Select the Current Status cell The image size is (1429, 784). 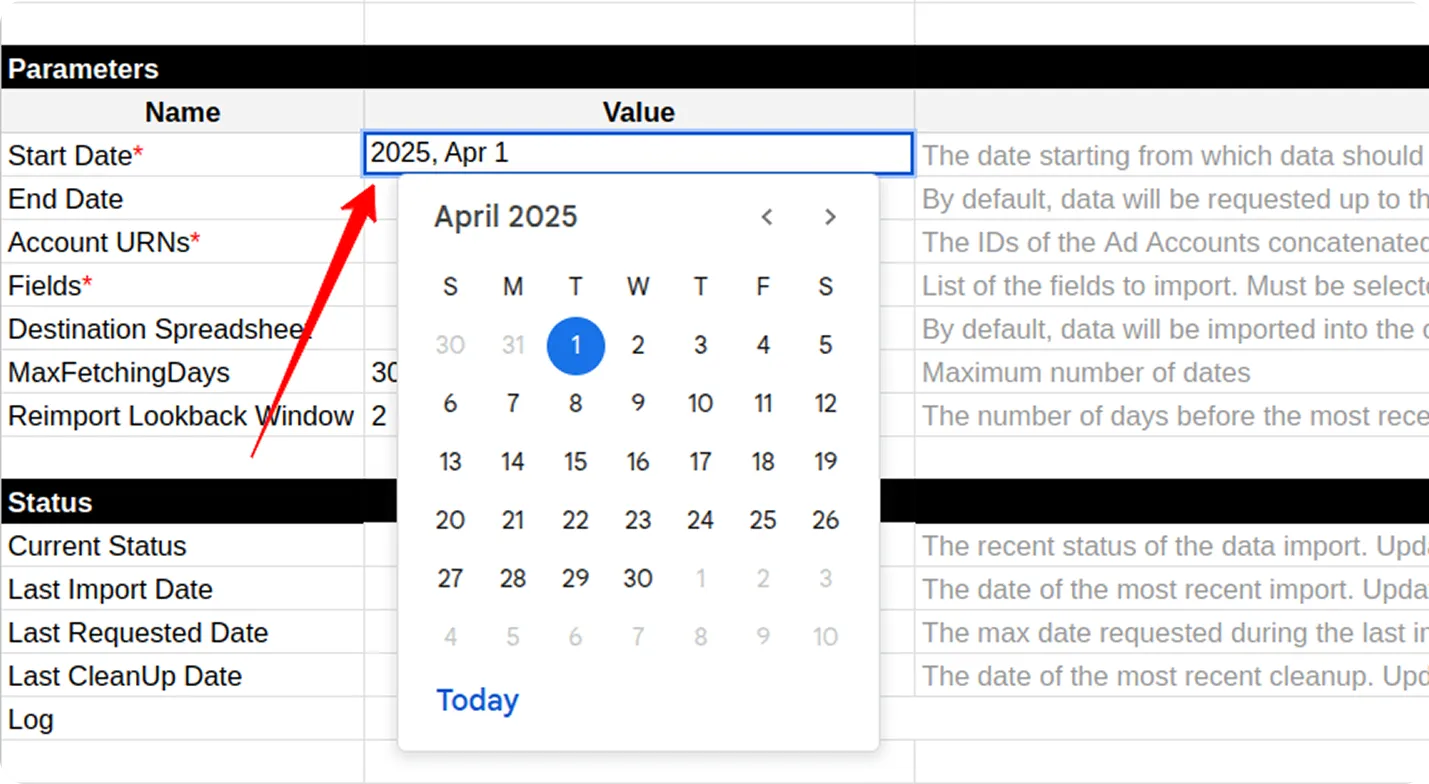pyautogui.click(x=183, y=546)
